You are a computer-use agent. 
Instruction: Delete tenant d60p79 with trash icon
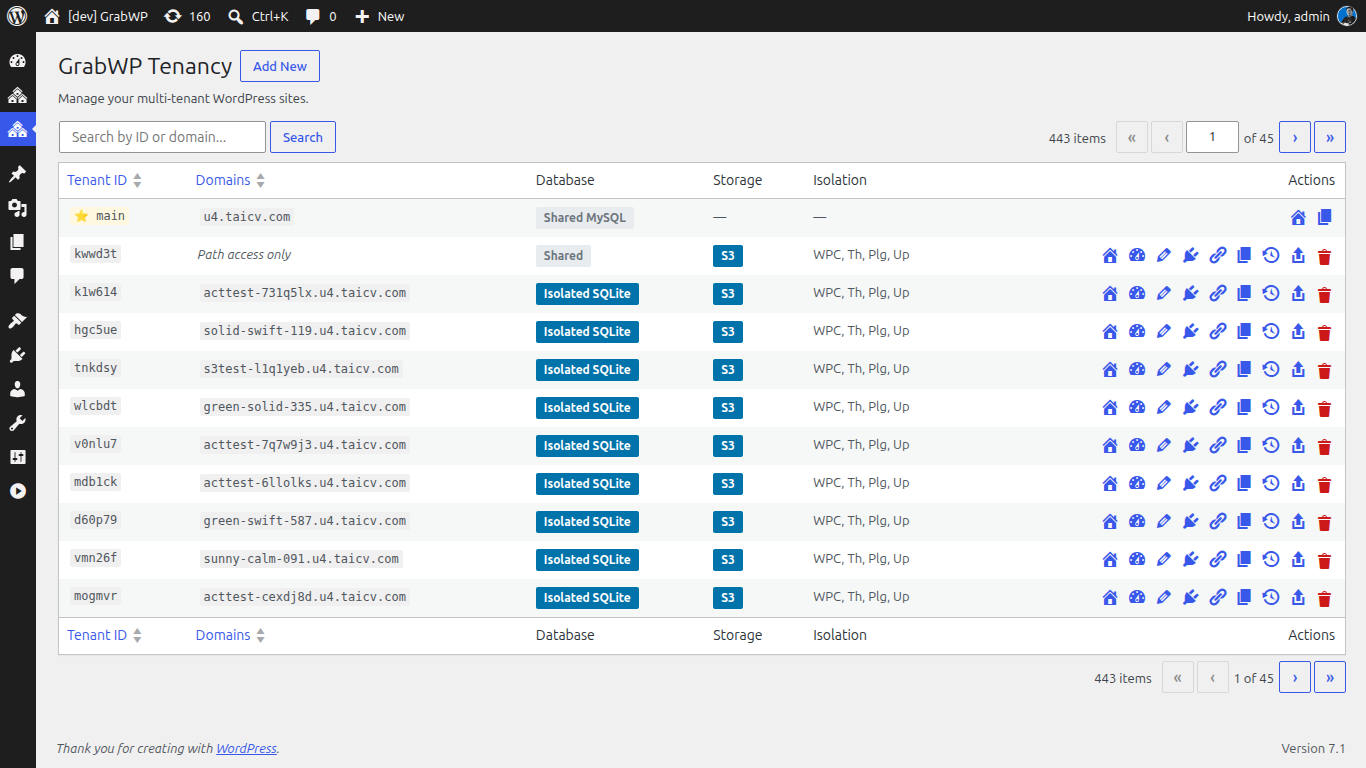pos(1325,522)
